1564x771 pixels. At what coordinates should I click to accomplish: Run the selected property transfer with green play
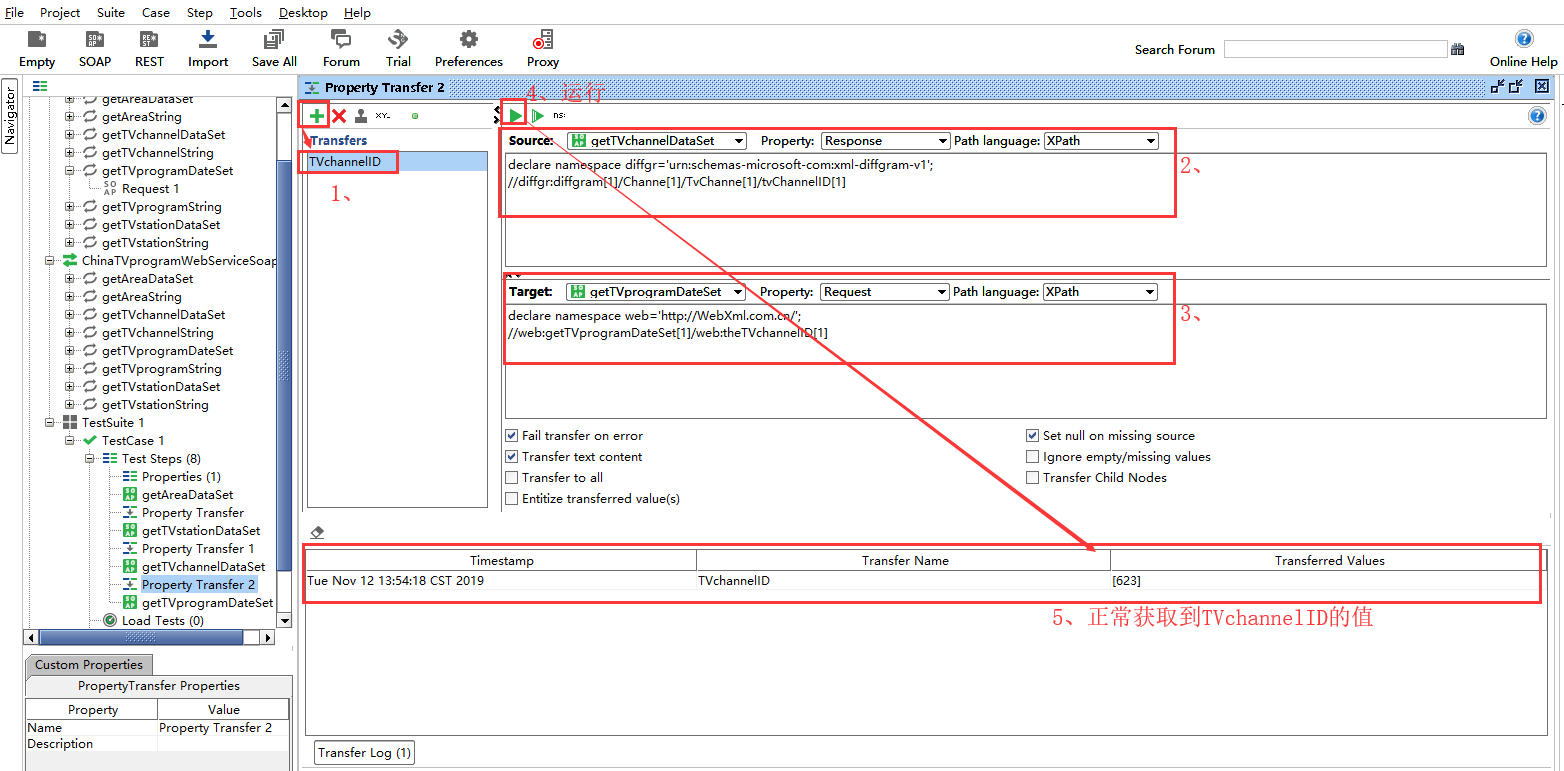[x=515, y=115]
